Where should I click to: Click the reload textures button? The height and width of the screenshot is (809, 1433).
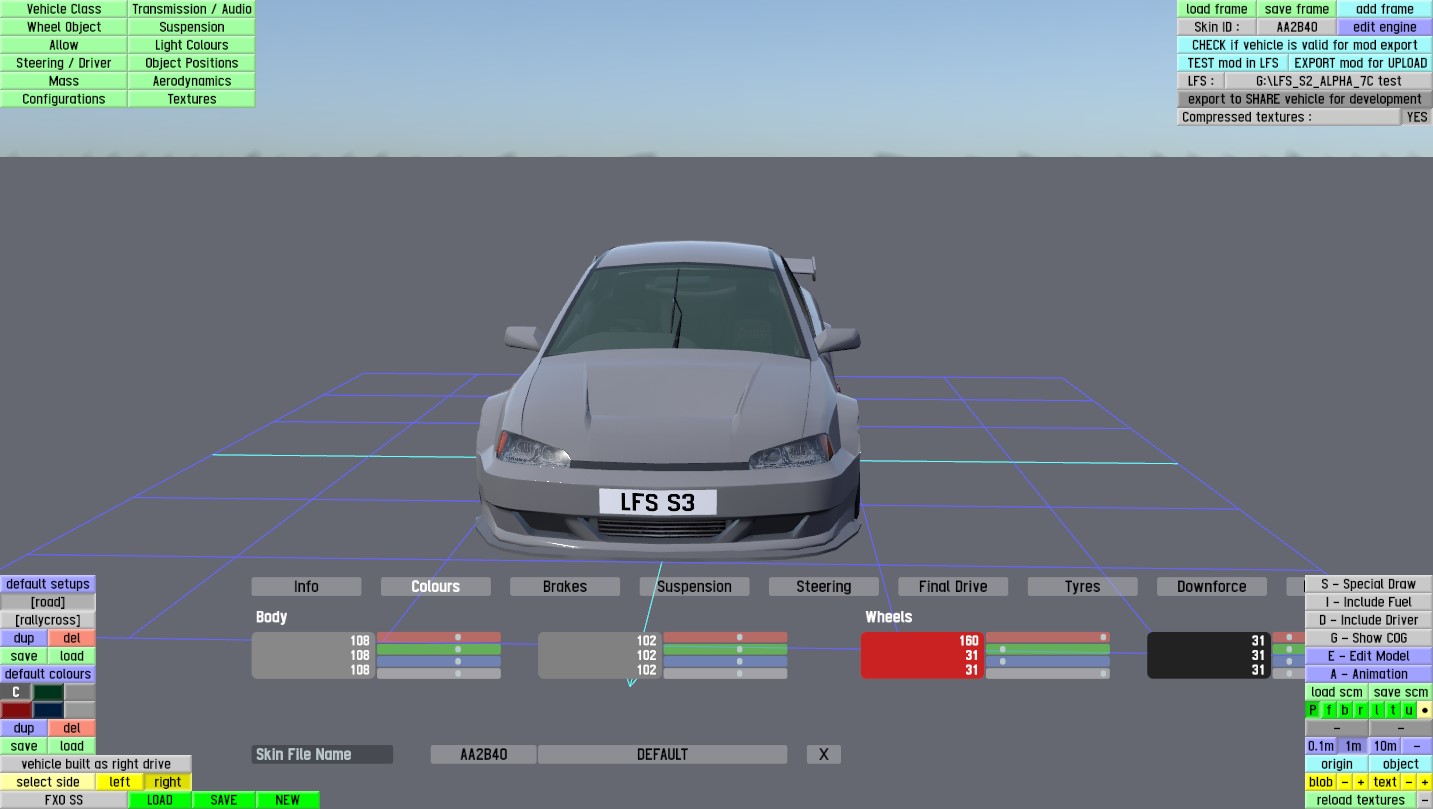1360,800
